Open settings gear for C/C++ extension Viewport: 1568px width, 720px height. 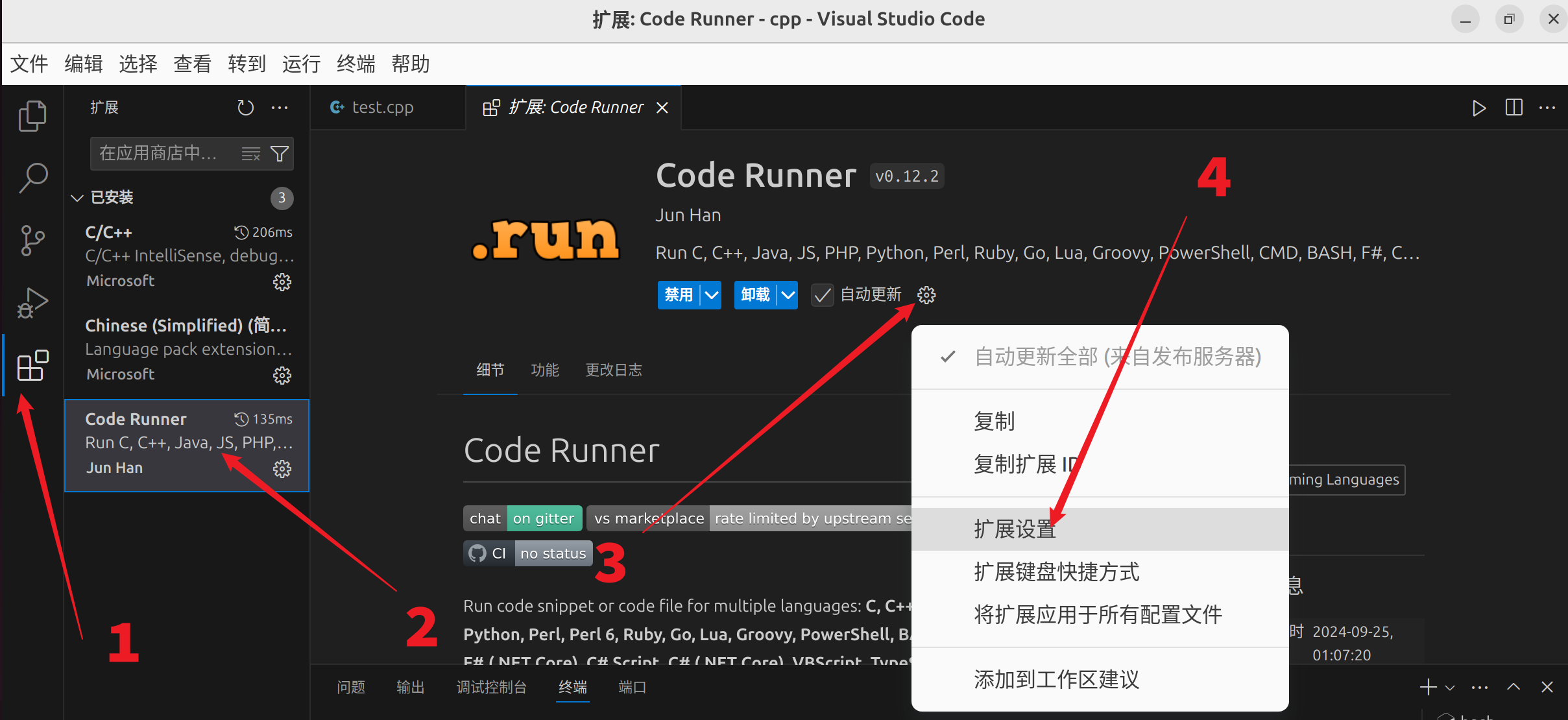pyautogui.click(x=282, y=282)
